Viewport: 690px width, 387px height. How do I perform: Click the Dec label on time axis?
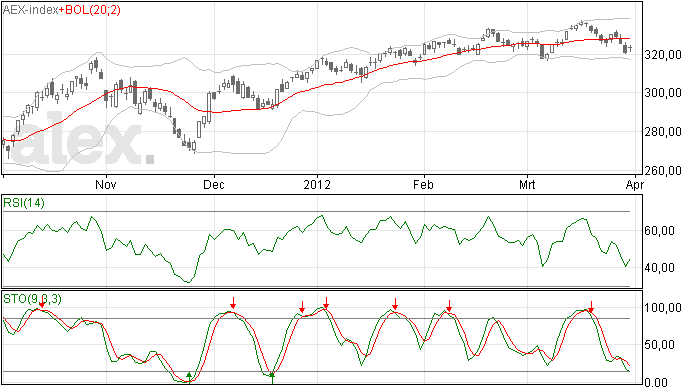point(213,184)
